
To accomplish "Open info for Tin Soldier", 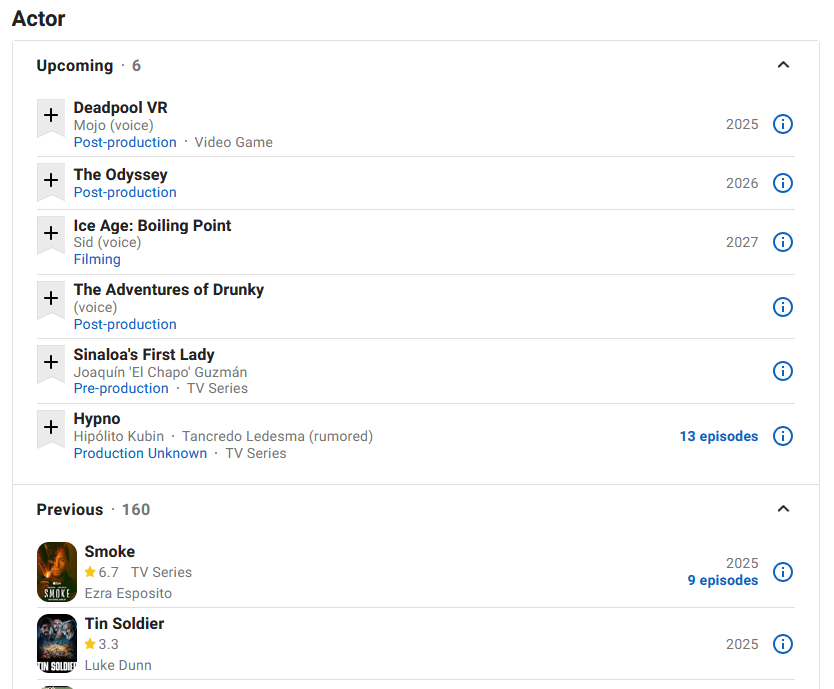I will click(x=782, y=644).
